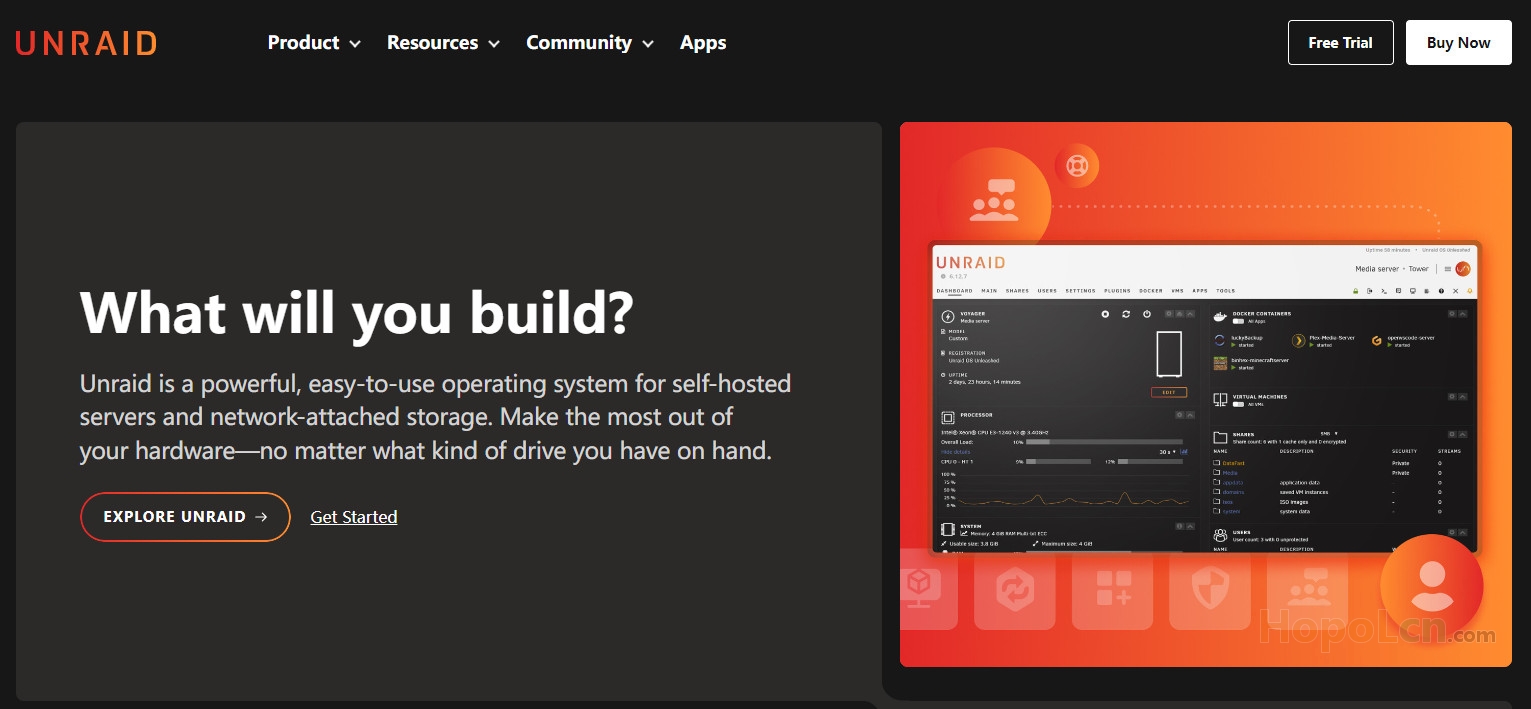Click the reboot arrows icon in Voyager panel
This screenshot has height=709, width=1531.
[1126, 314]
